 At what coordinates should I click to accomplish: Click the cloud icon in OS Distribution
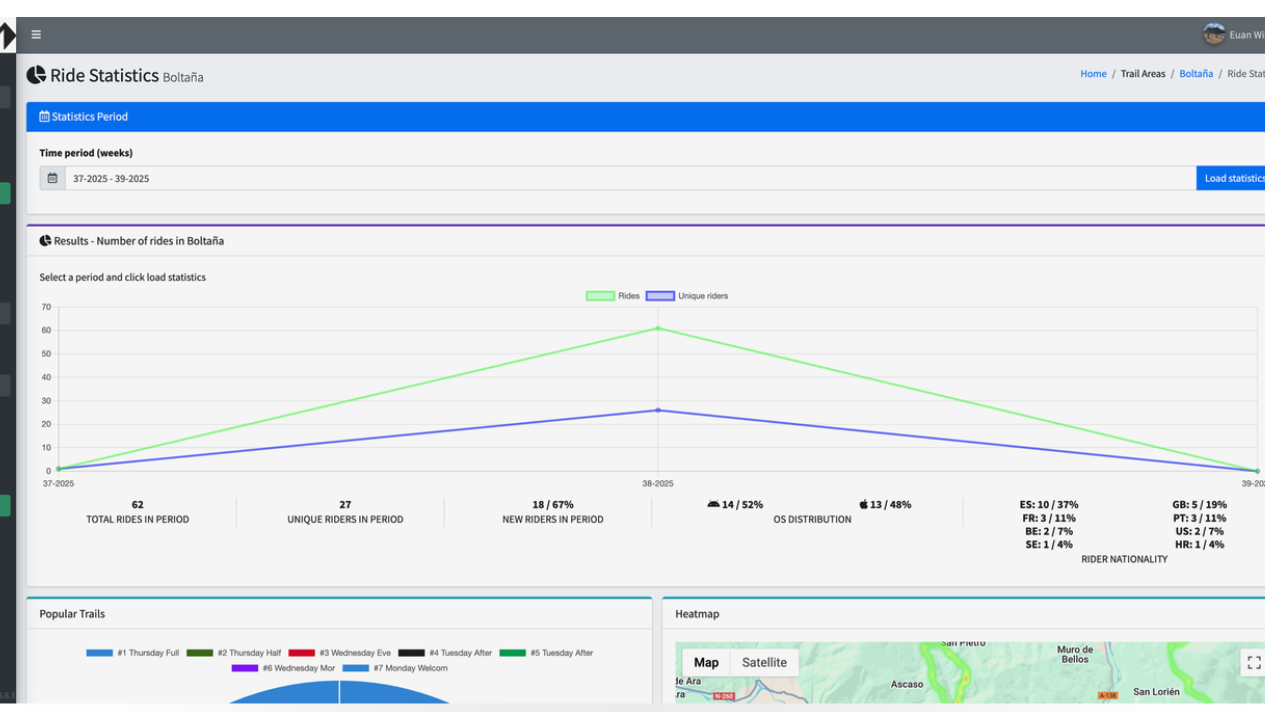click(712, 504)
